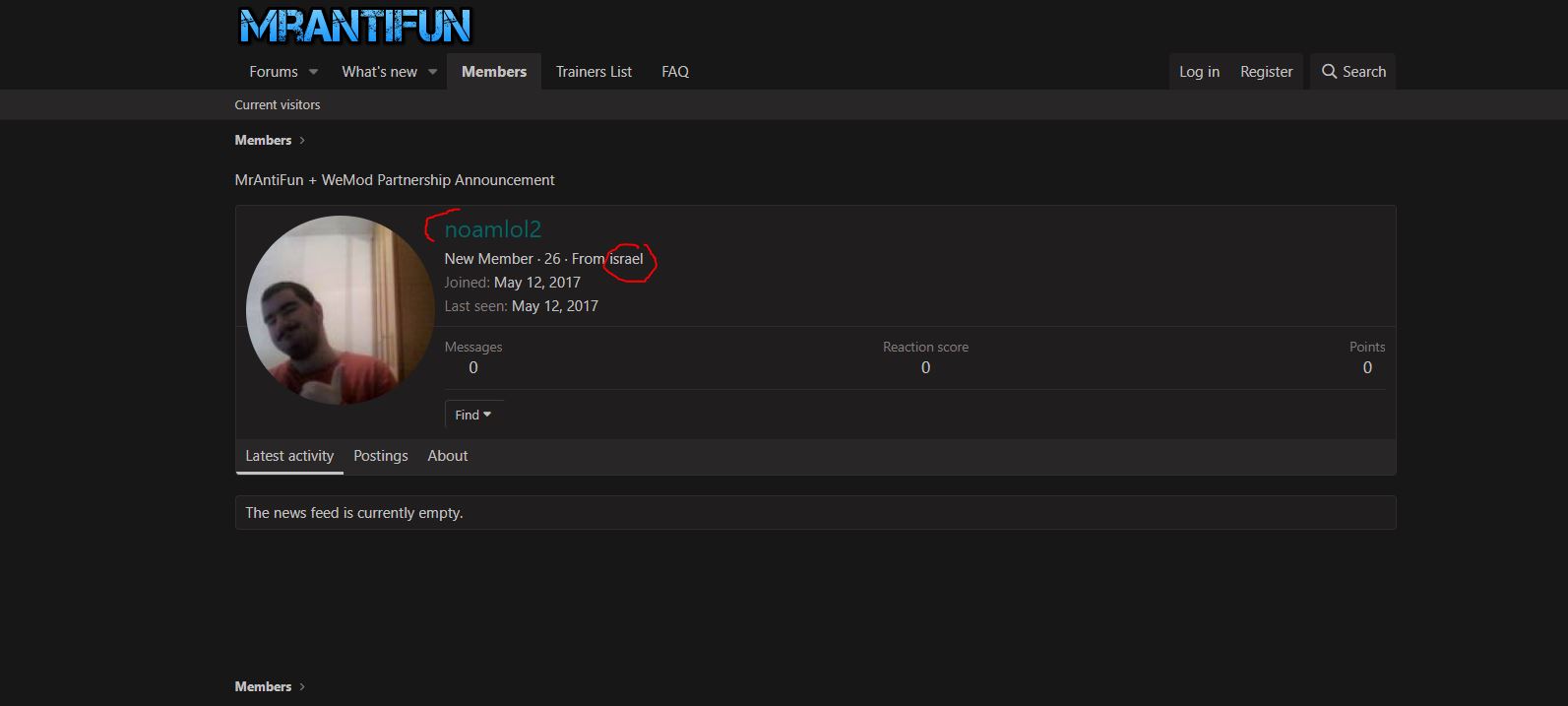Click the Log in link
The width and height of the screenshot is (1568, 706).
coord(1199,72)
